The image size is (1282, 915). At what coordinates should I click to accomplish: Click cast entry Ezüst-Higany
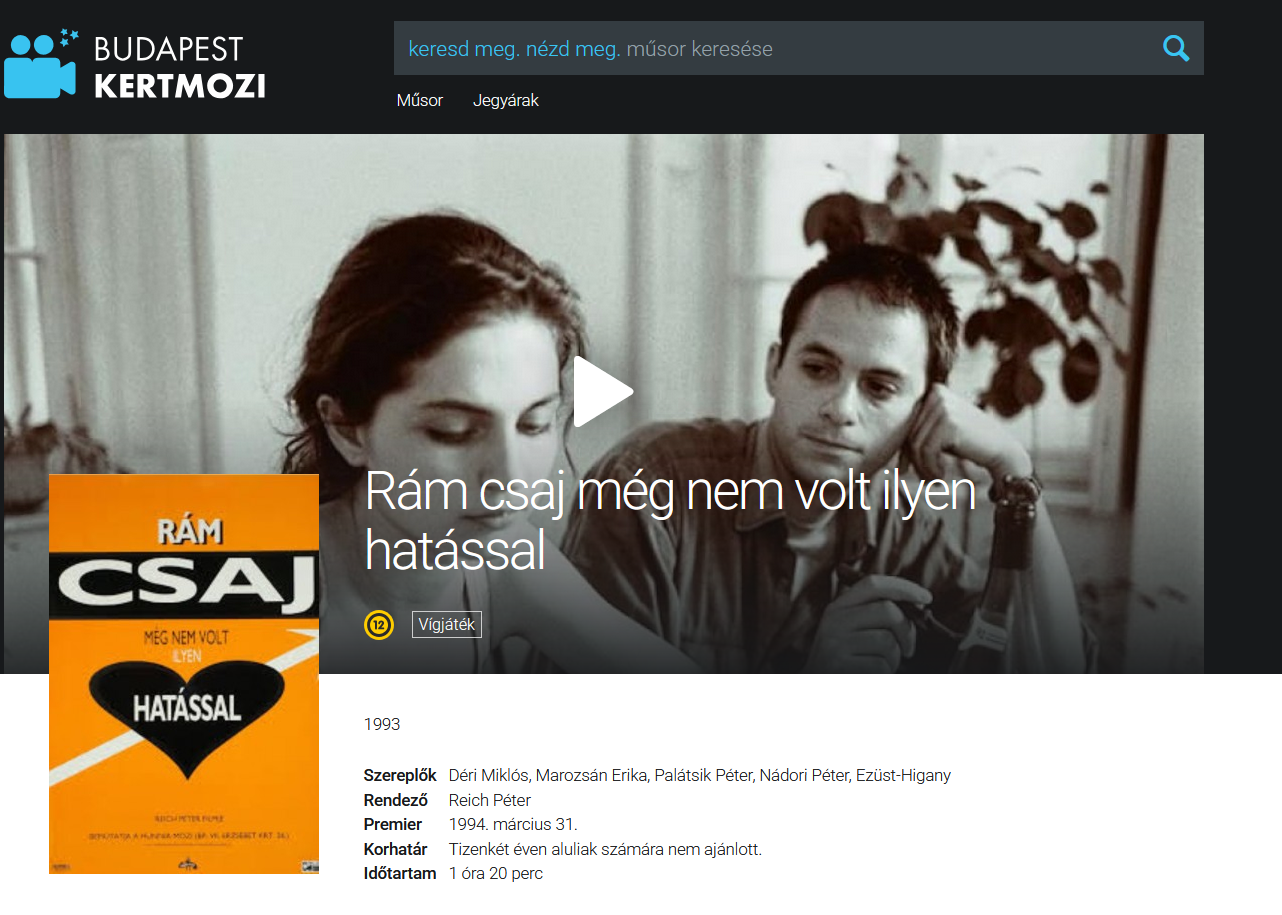904,775
